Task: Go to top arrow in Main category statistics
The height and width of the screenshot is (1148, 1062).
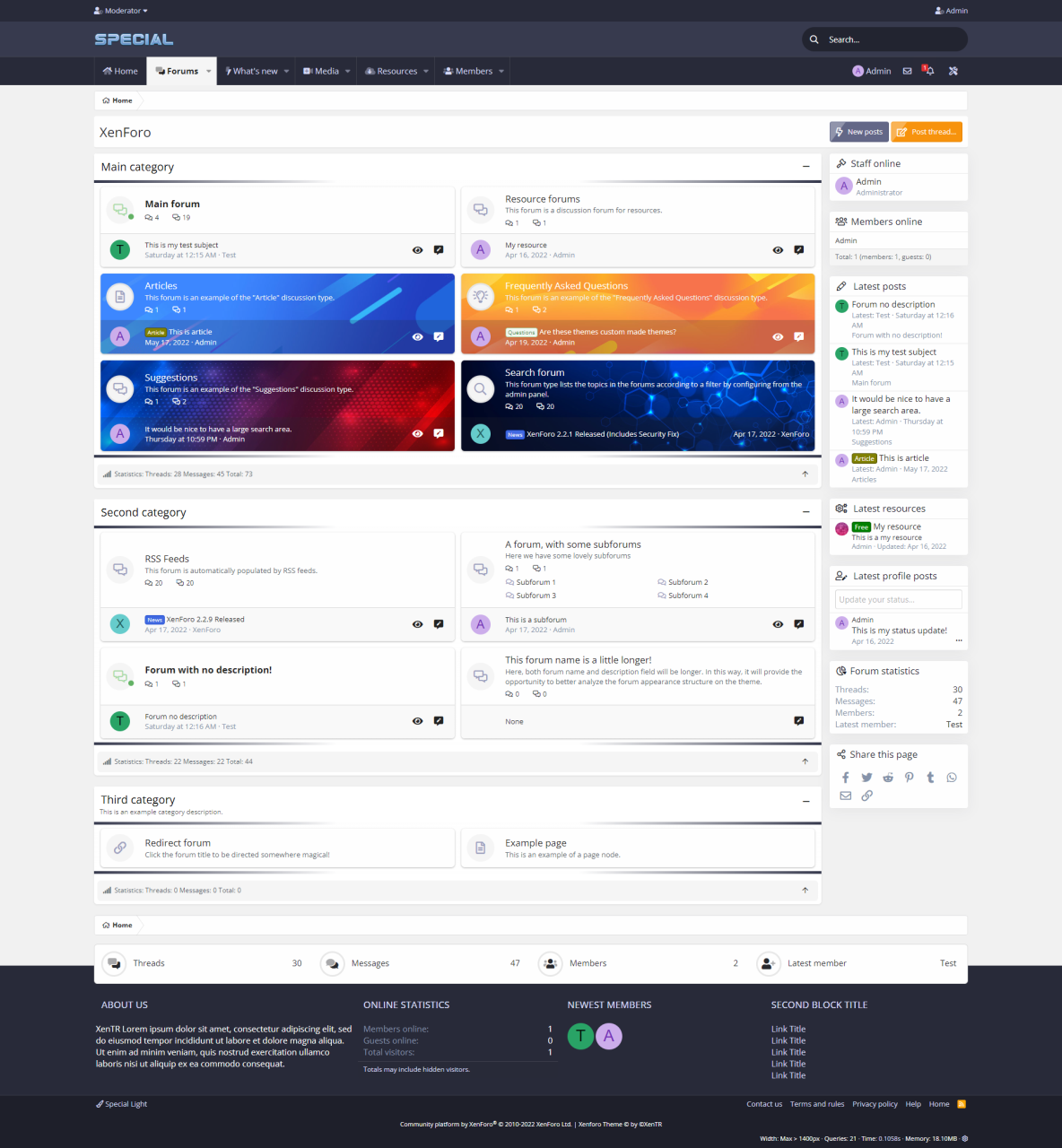Action: (x=805, y=474)
